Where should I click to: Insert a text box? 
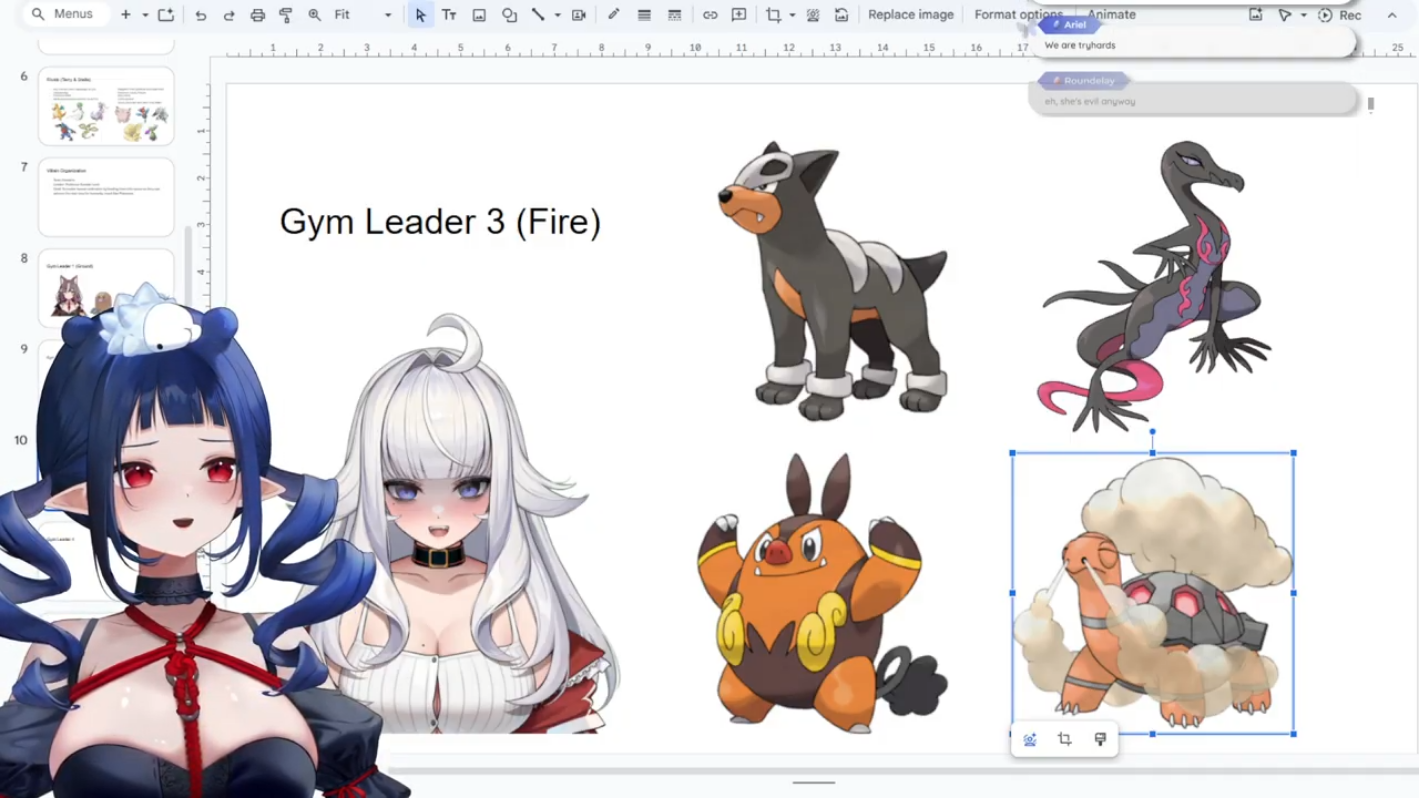pos(450,15)
